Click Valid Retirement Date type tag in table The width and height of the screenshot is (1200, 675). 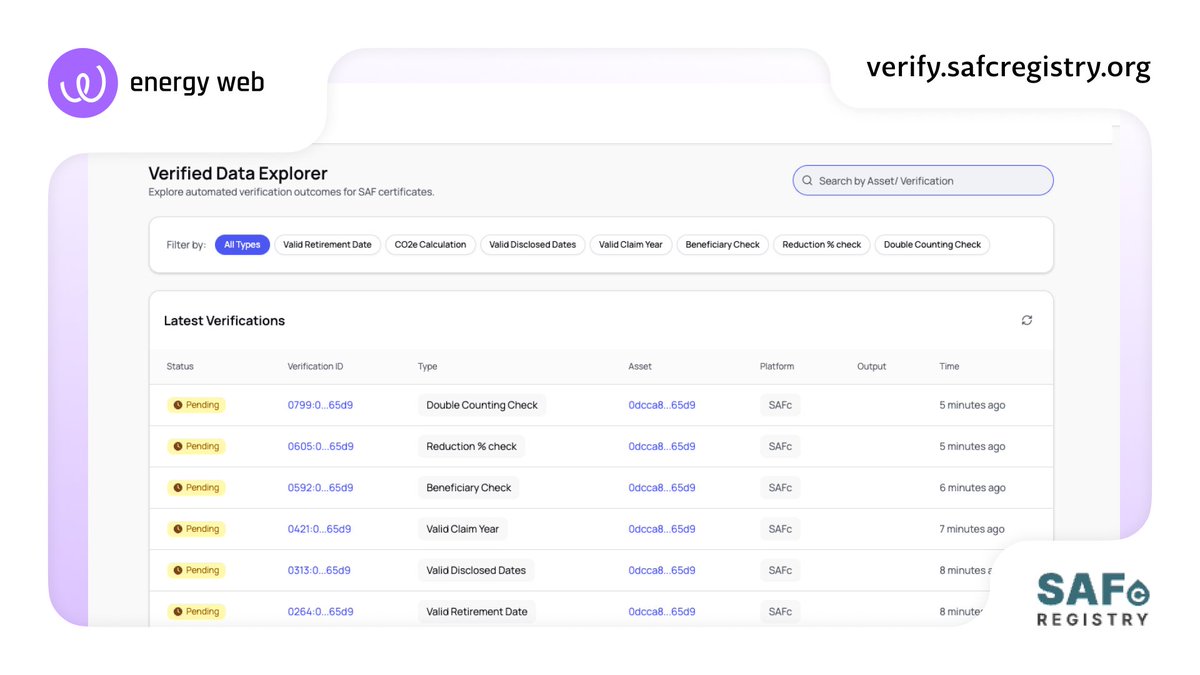tap(476, 611)
